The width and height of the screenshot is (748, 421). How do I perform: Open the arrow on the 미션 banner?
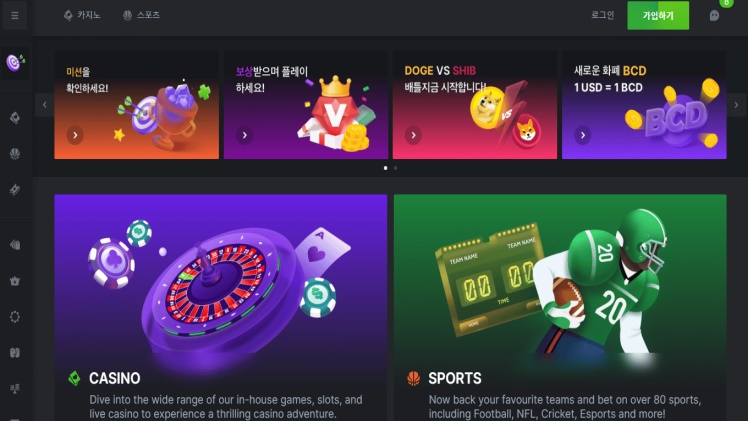[75, 135]
